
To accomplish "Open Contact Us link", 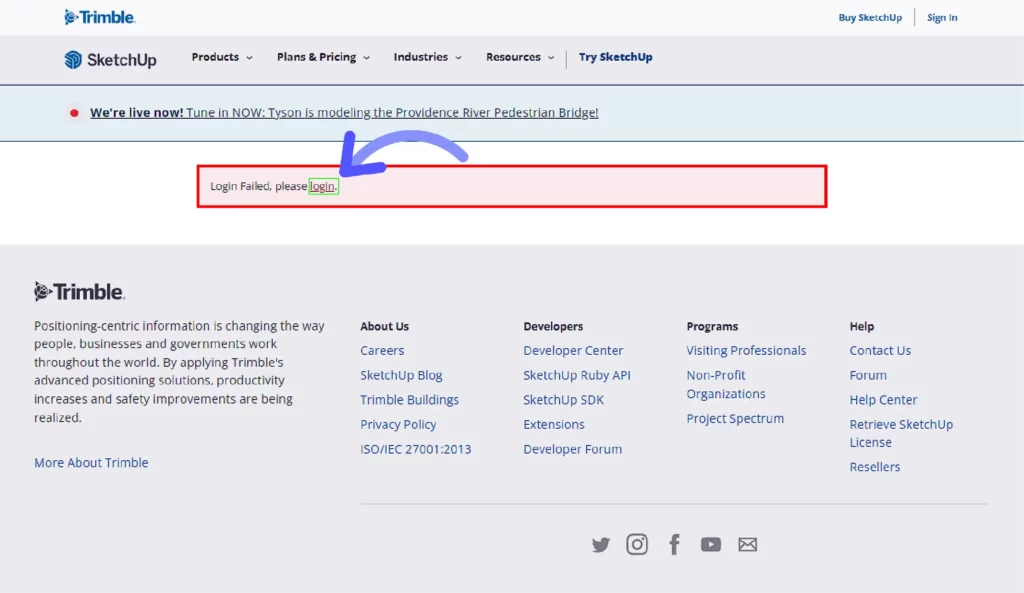I will point(880,350).
